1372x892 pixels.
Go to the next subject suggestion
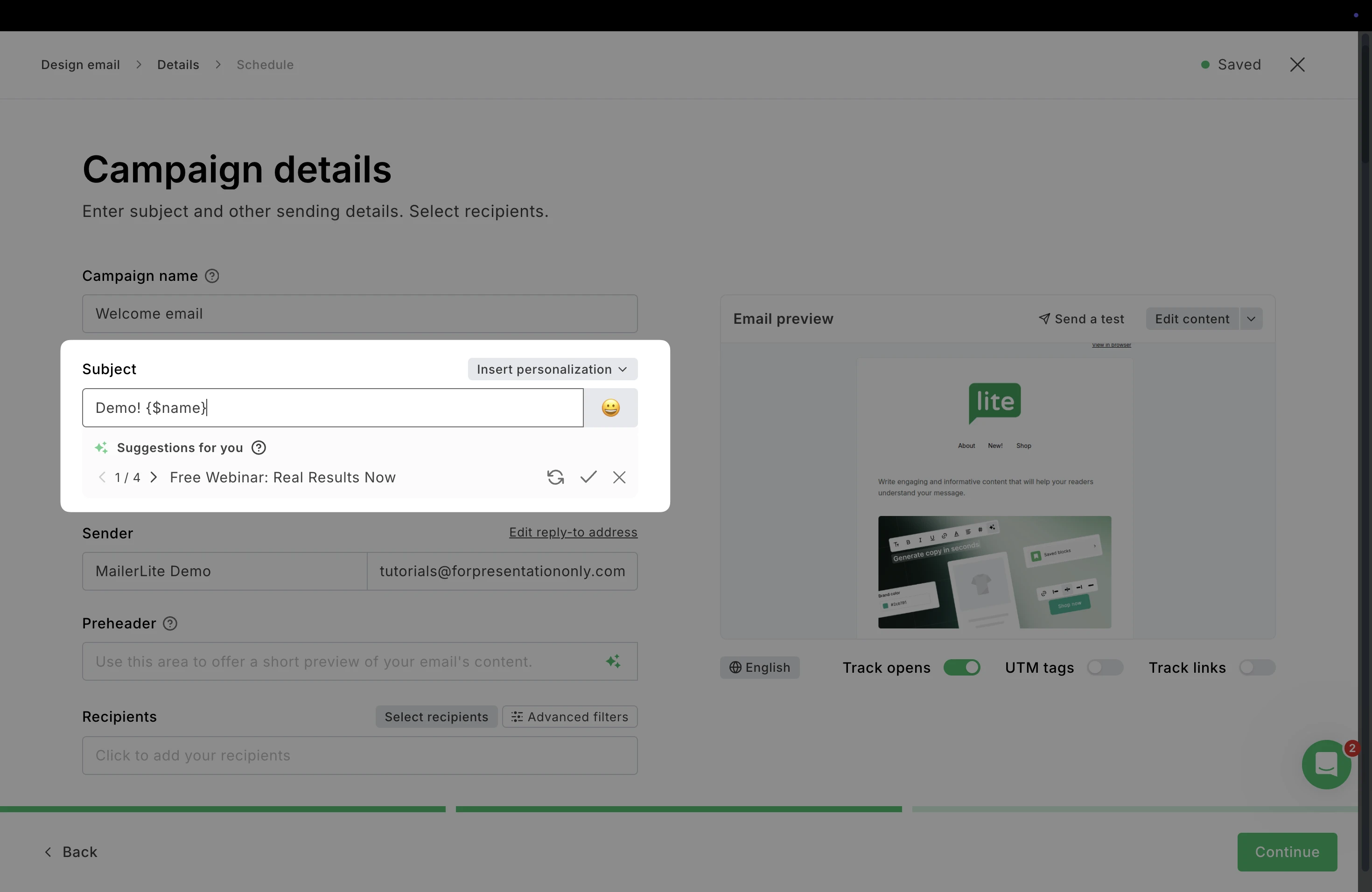coord(154,477)
